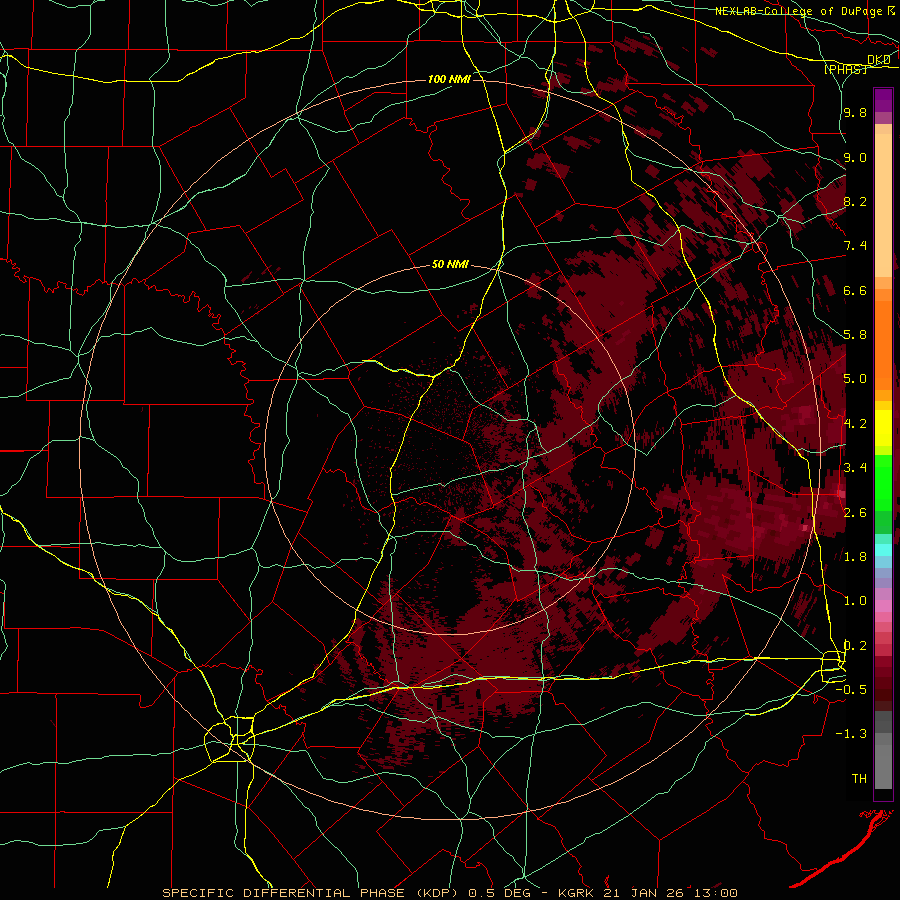Click the 1.0 color scale value

point(855,601)
